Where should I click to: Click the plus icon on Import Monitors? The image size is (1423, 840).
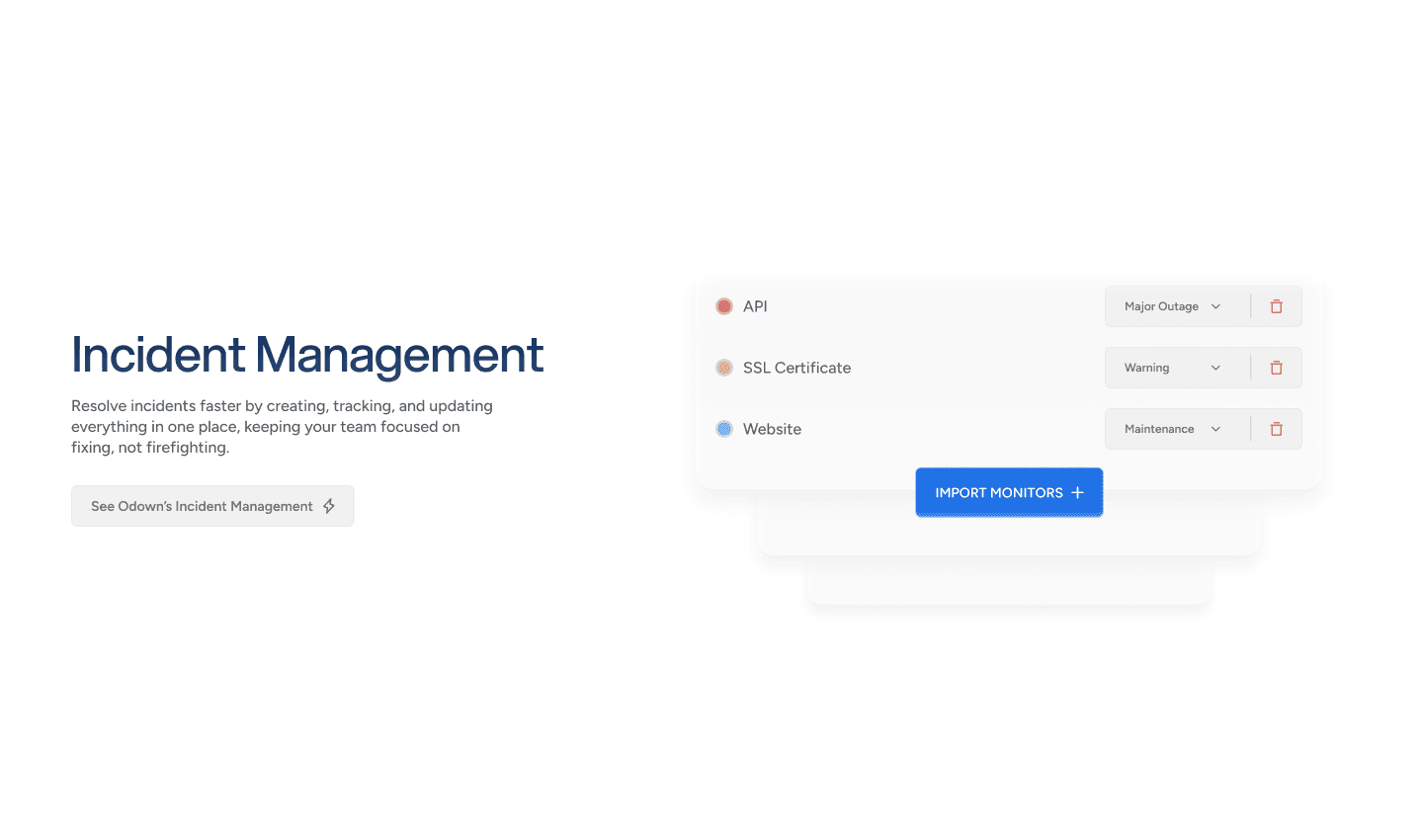coord(1077,492)
